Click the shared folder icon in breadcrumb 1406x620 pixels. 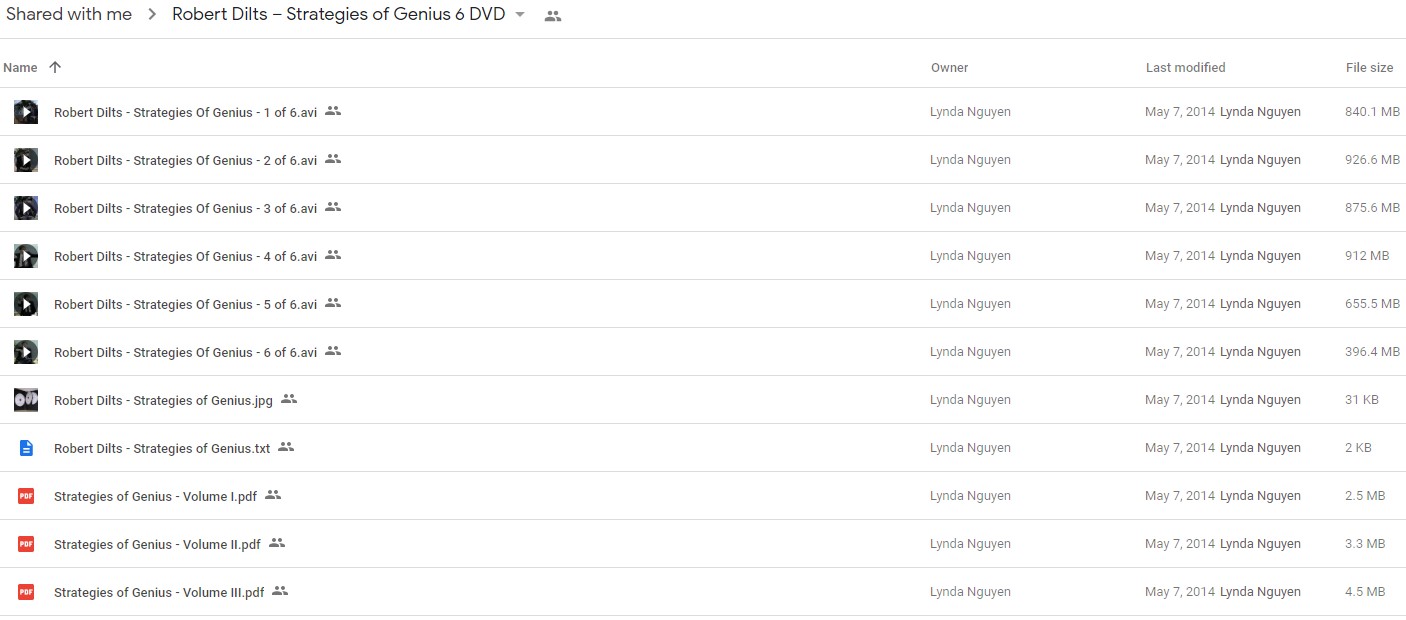click(553, 16)
